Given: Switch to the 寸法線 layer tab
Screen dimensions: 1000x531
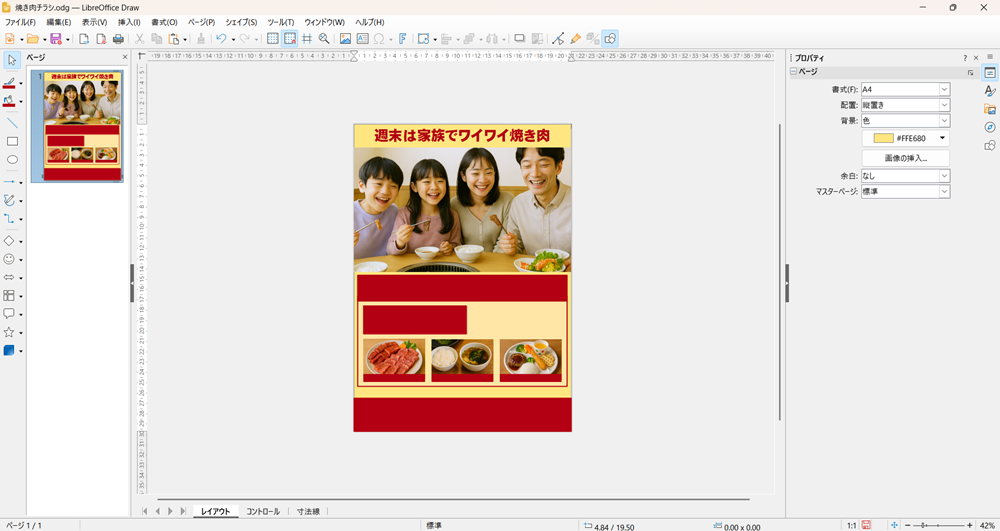Looking at the screenshot, I should coord(308,511).
